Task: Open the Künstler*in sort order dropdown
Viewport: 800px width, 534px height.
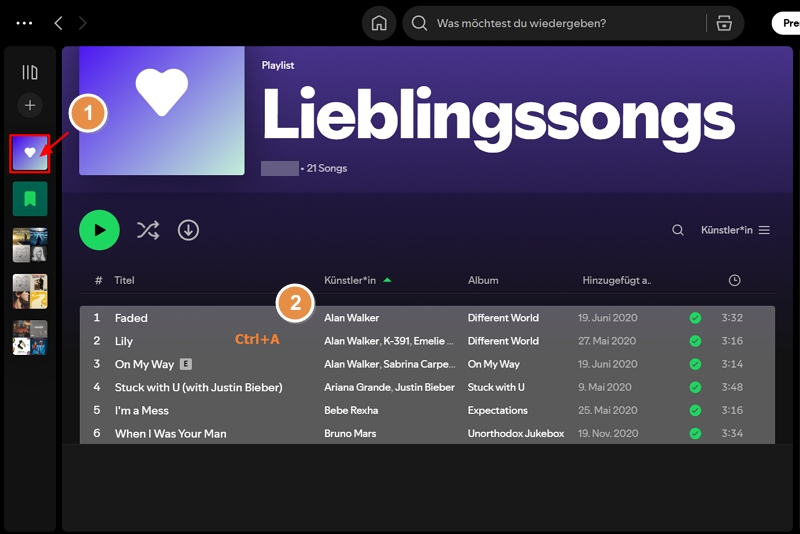Action: [x=735, y=230]
